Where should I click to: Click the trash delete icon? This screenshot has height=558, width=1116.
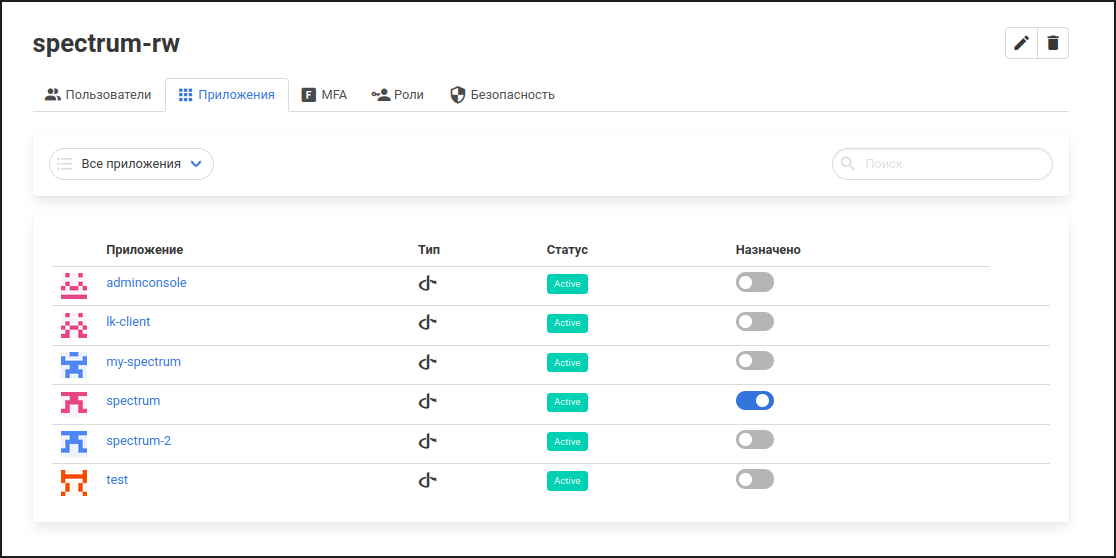point(1053,43)
